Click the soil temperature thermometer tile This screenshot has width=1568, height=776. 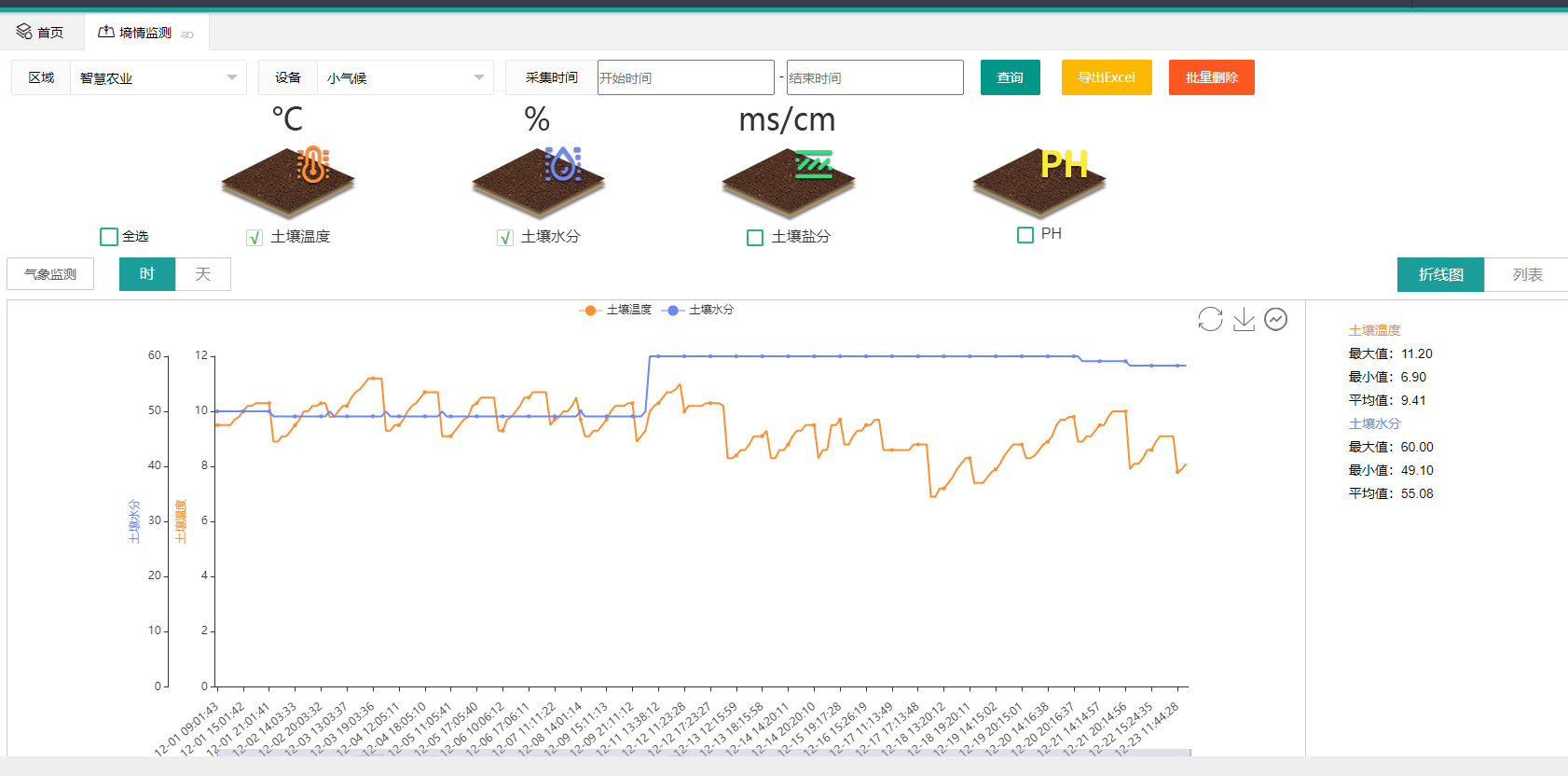click(x=288, y=181)
